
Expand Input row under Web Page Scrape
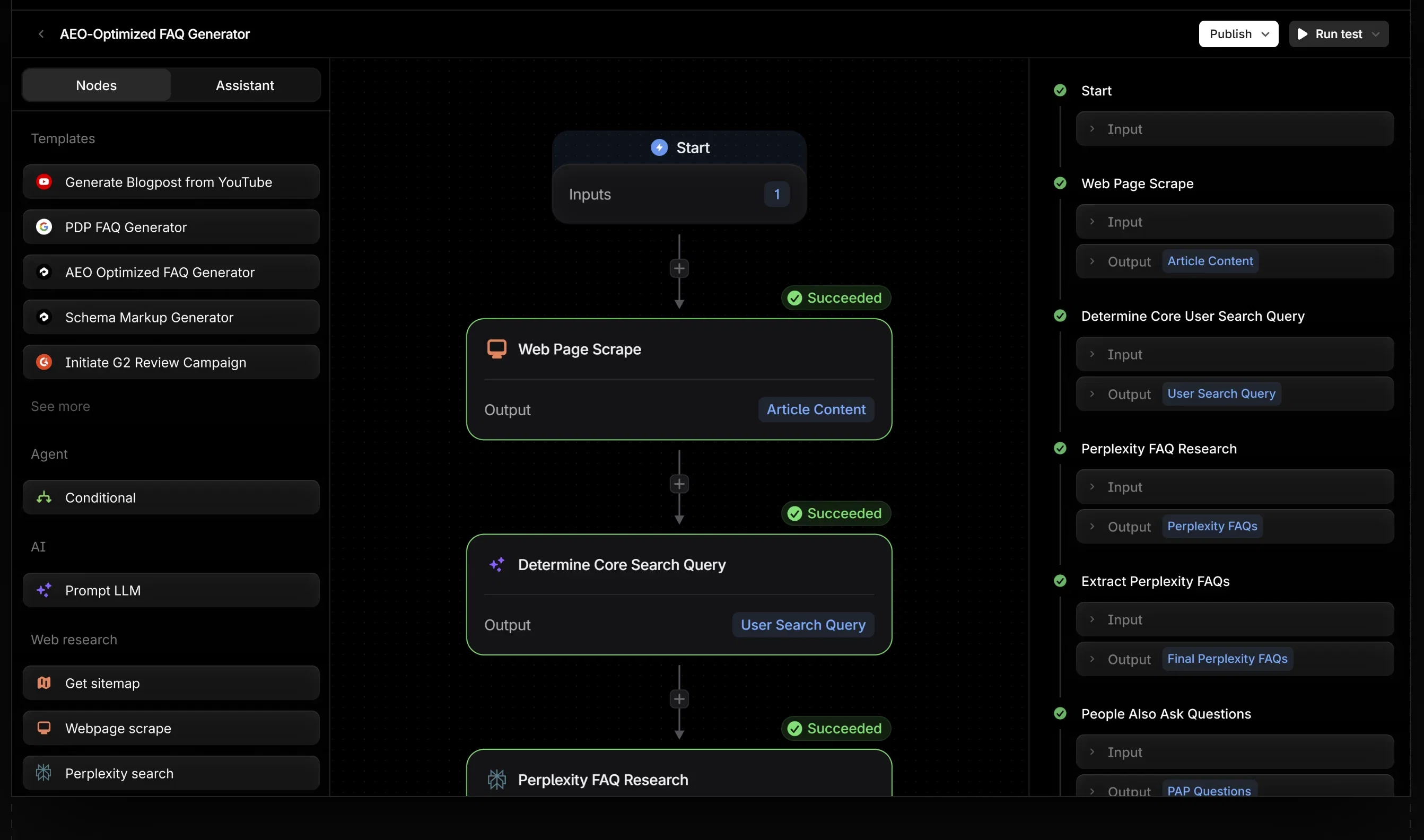(x=1235, y=221)
